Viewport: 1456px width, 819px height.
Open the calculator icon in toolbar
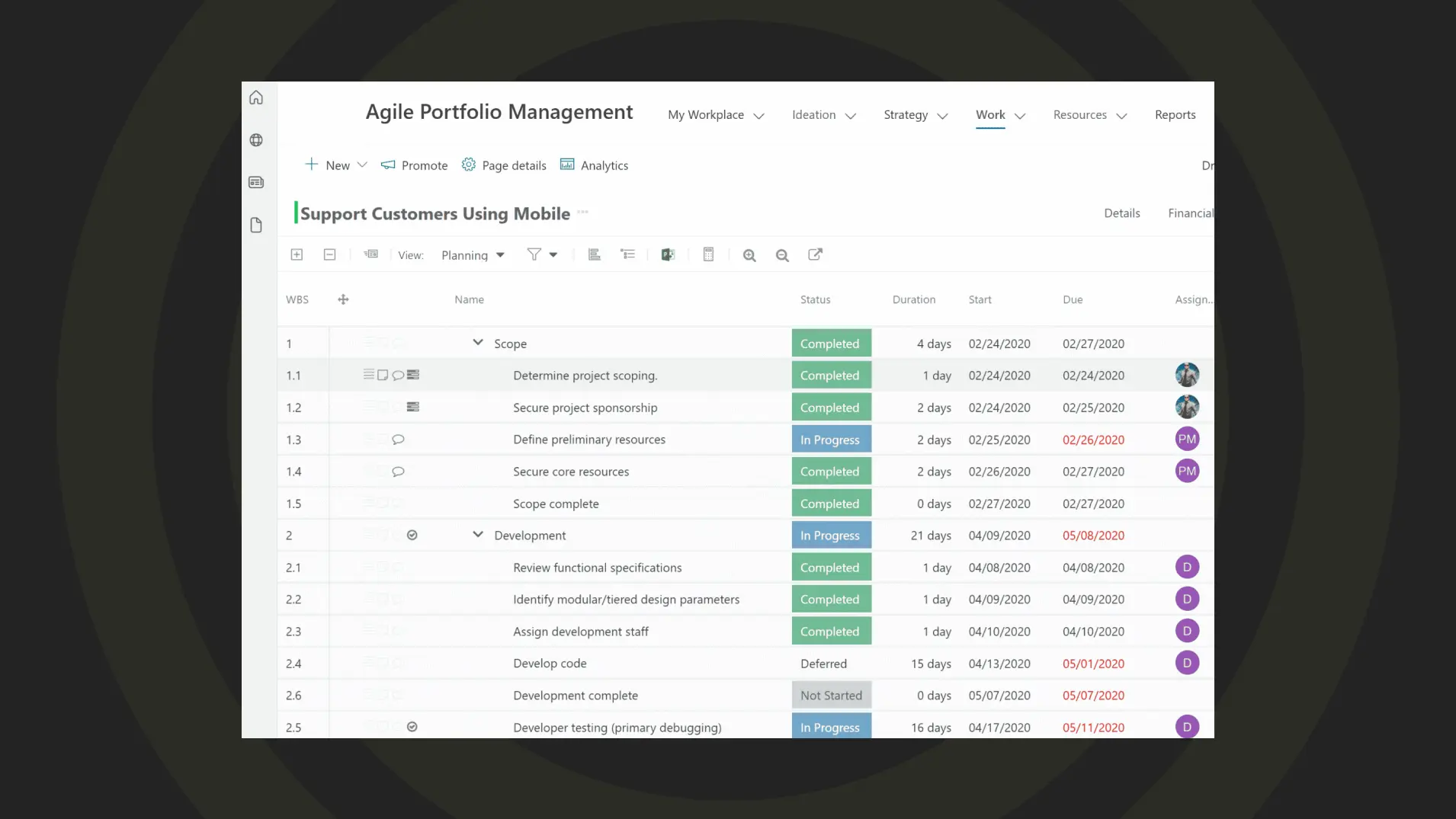[x=708, y=254]
